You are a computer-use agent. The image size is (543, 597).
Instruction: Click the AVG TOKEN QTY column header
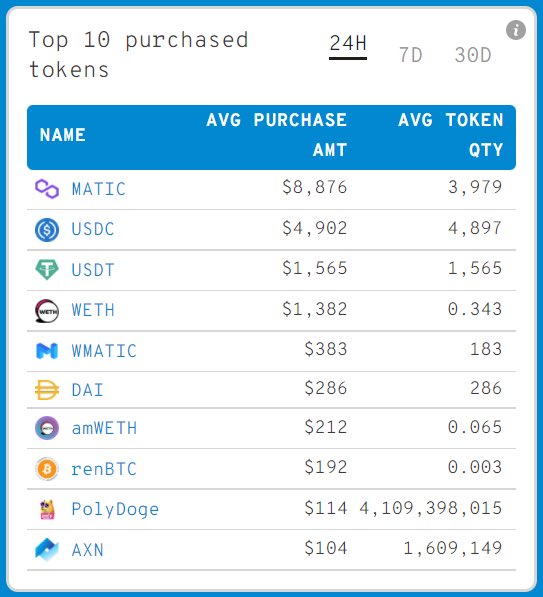450,135
